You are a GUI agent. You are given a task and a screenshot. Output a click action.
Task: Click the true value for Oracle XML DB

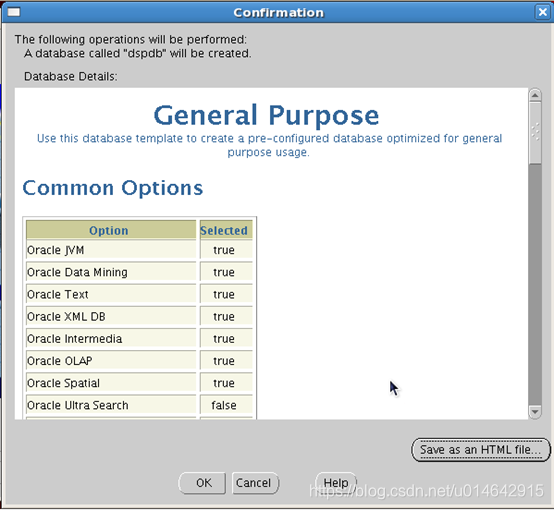tap(224, 317)
